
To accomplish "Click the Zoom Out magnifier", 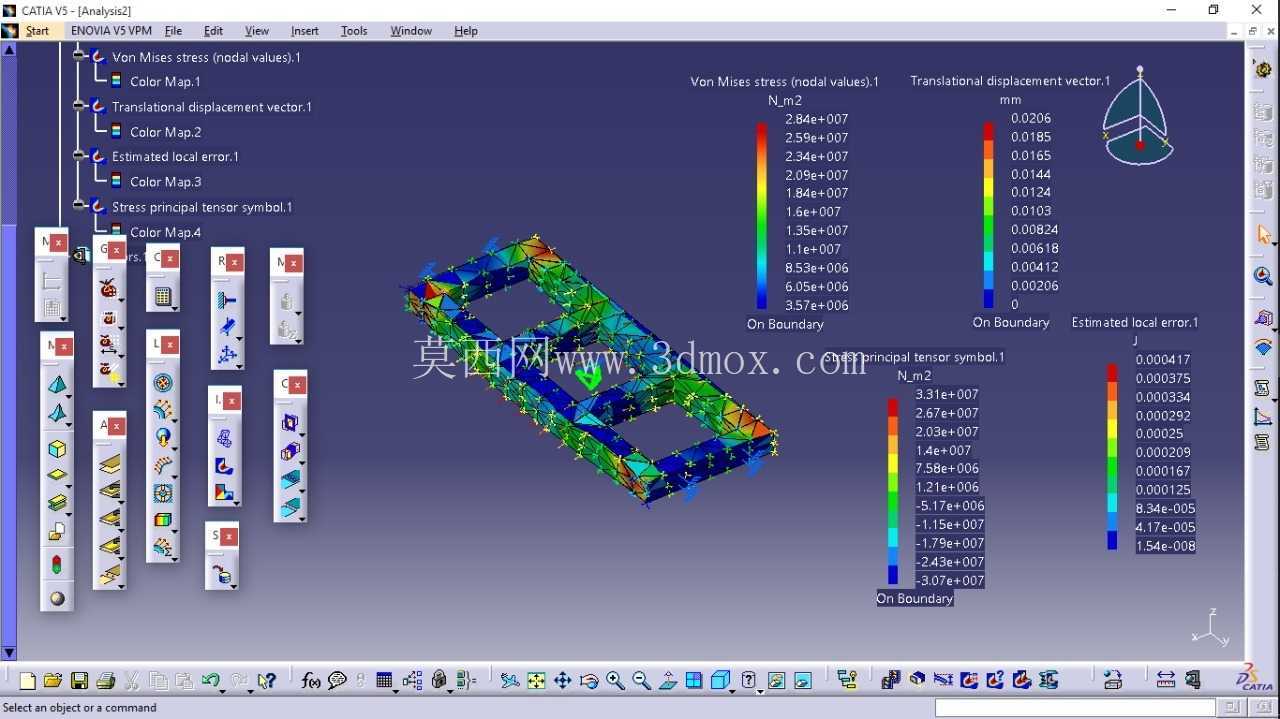I will [642, 681].
